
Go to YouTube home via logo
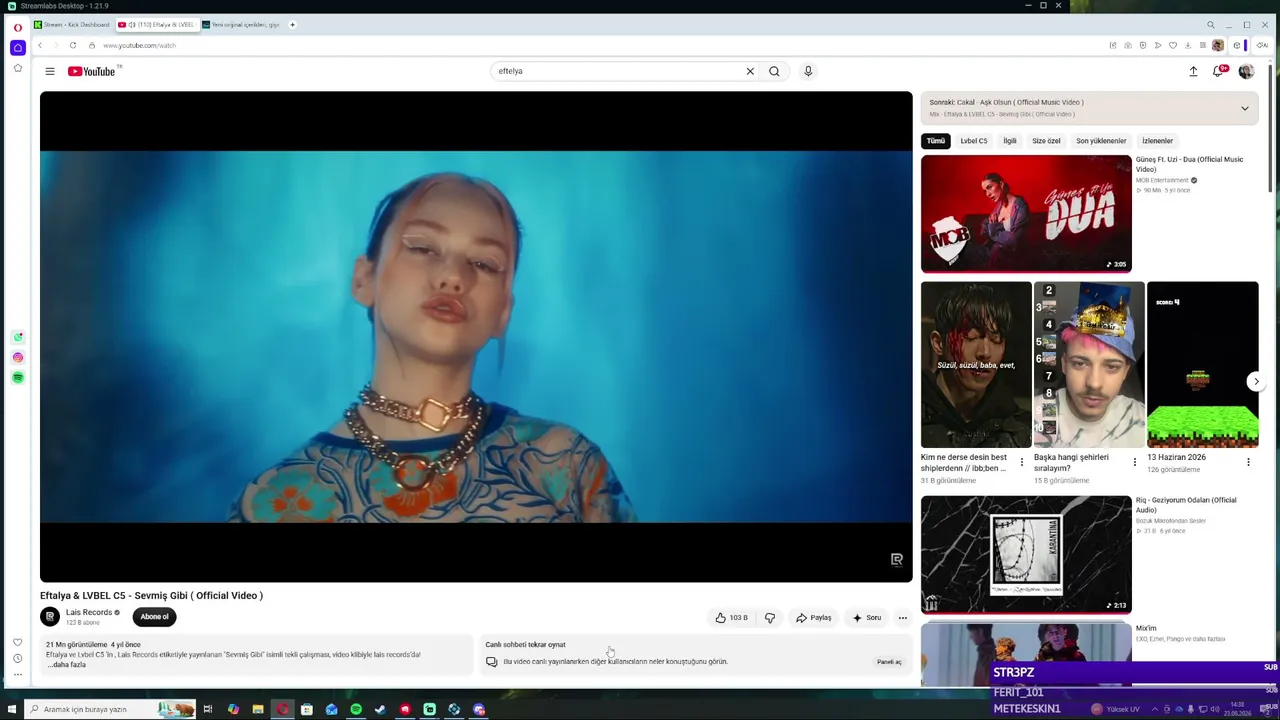[94, 71]
